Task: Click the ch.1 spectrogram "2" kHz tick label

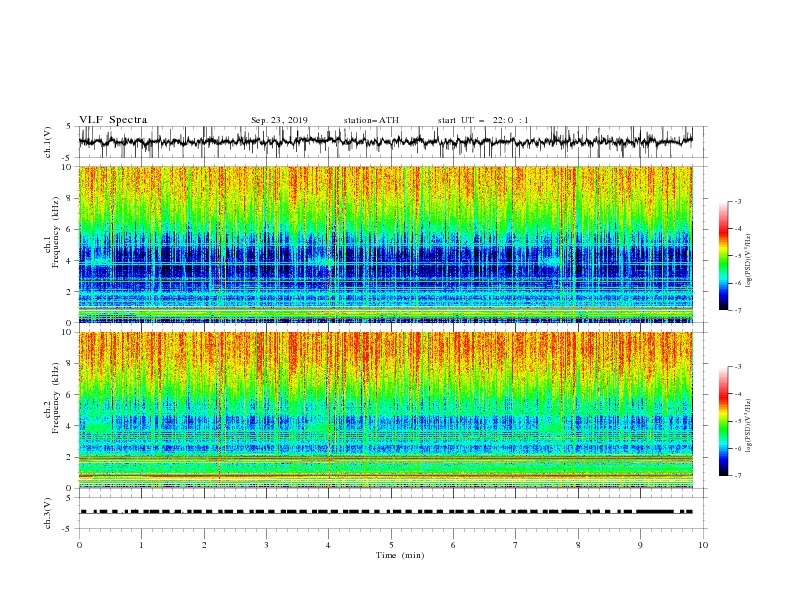Action: pyautogui.click(x=69, y=292)
